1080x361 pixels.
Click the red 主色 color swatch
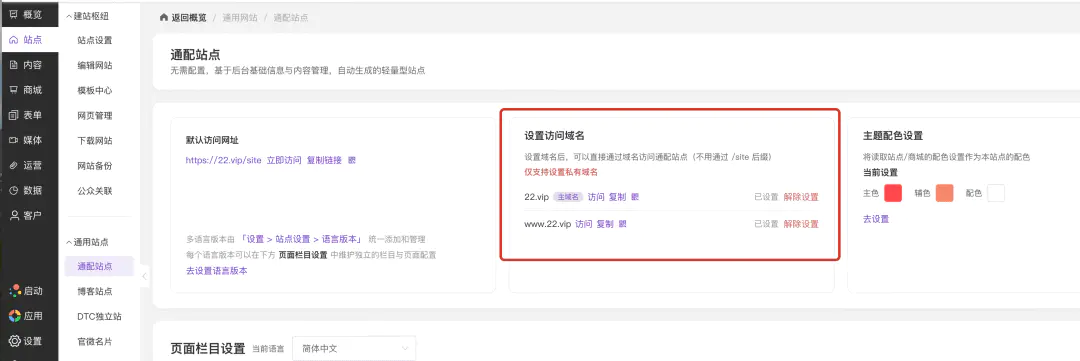click(x=893, y=194)
